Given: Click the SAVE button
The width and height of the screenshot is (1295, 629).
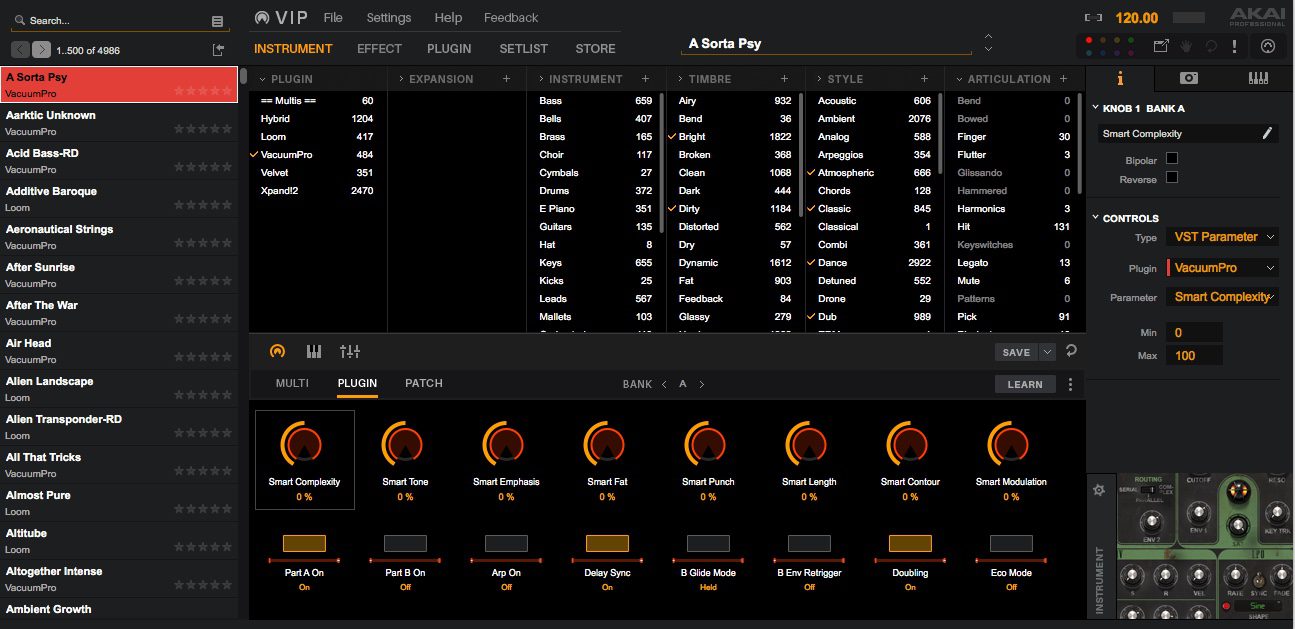Looking at the screenshot, I should pos(1017,352).
